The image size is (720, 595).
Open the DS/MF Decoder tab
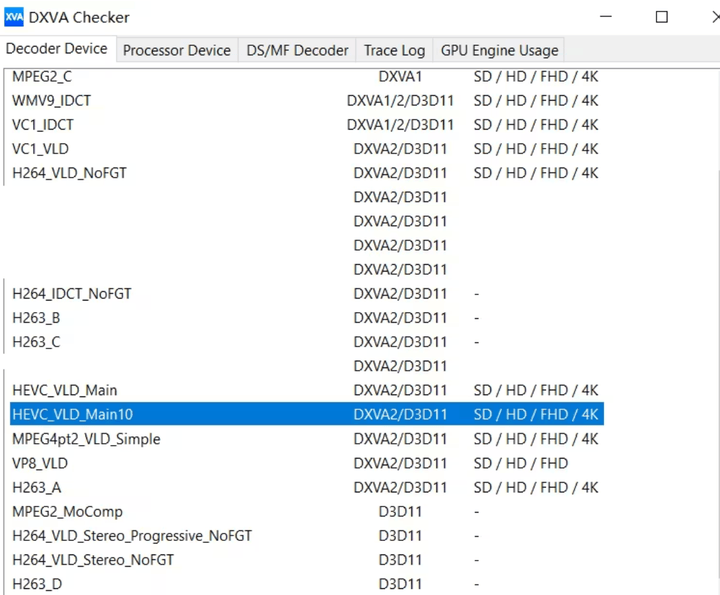pyautogui.click(x=297, y=50)
